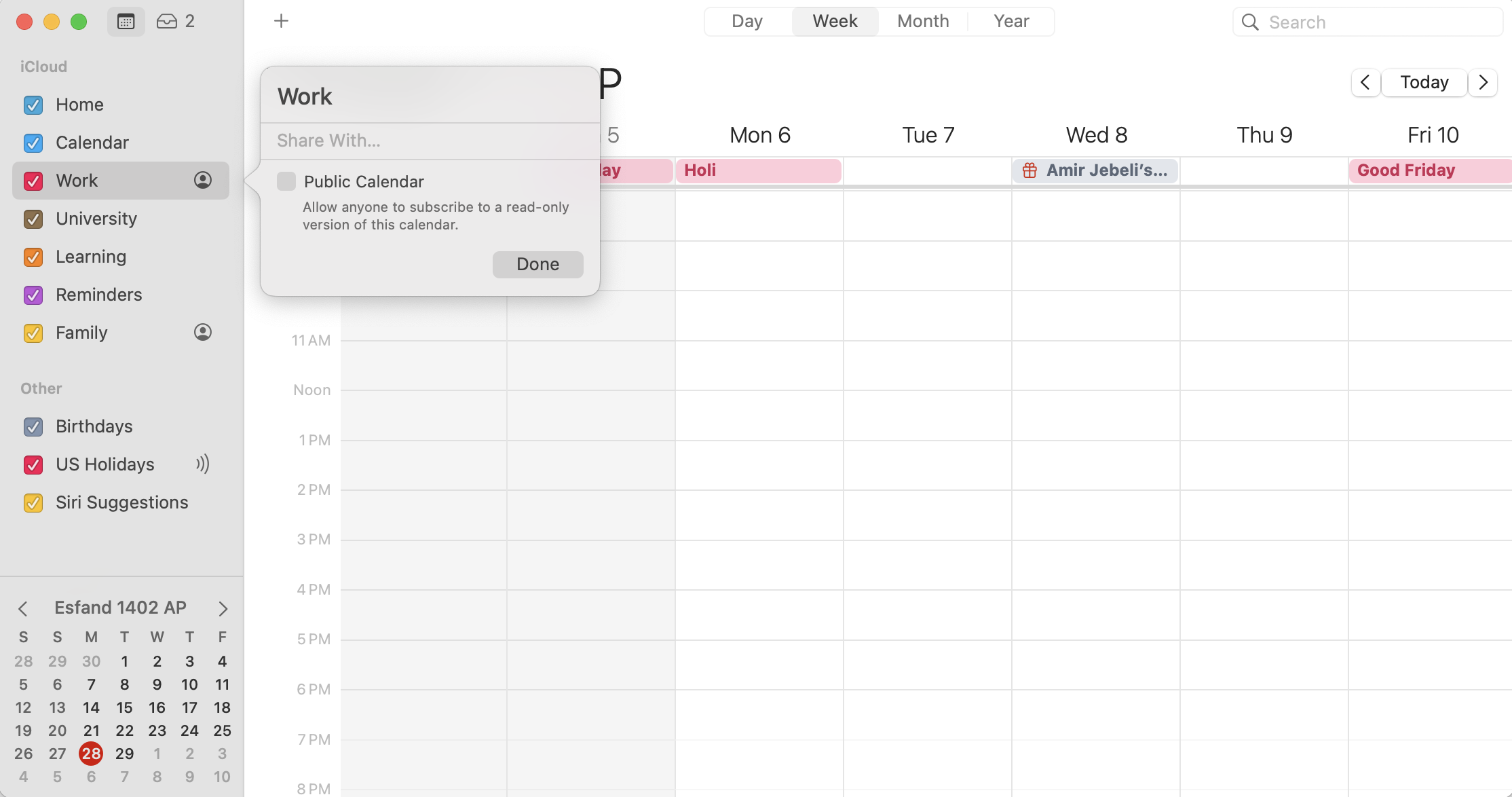Toggle the calendar list sidebar icon

[x=126, y=22]
